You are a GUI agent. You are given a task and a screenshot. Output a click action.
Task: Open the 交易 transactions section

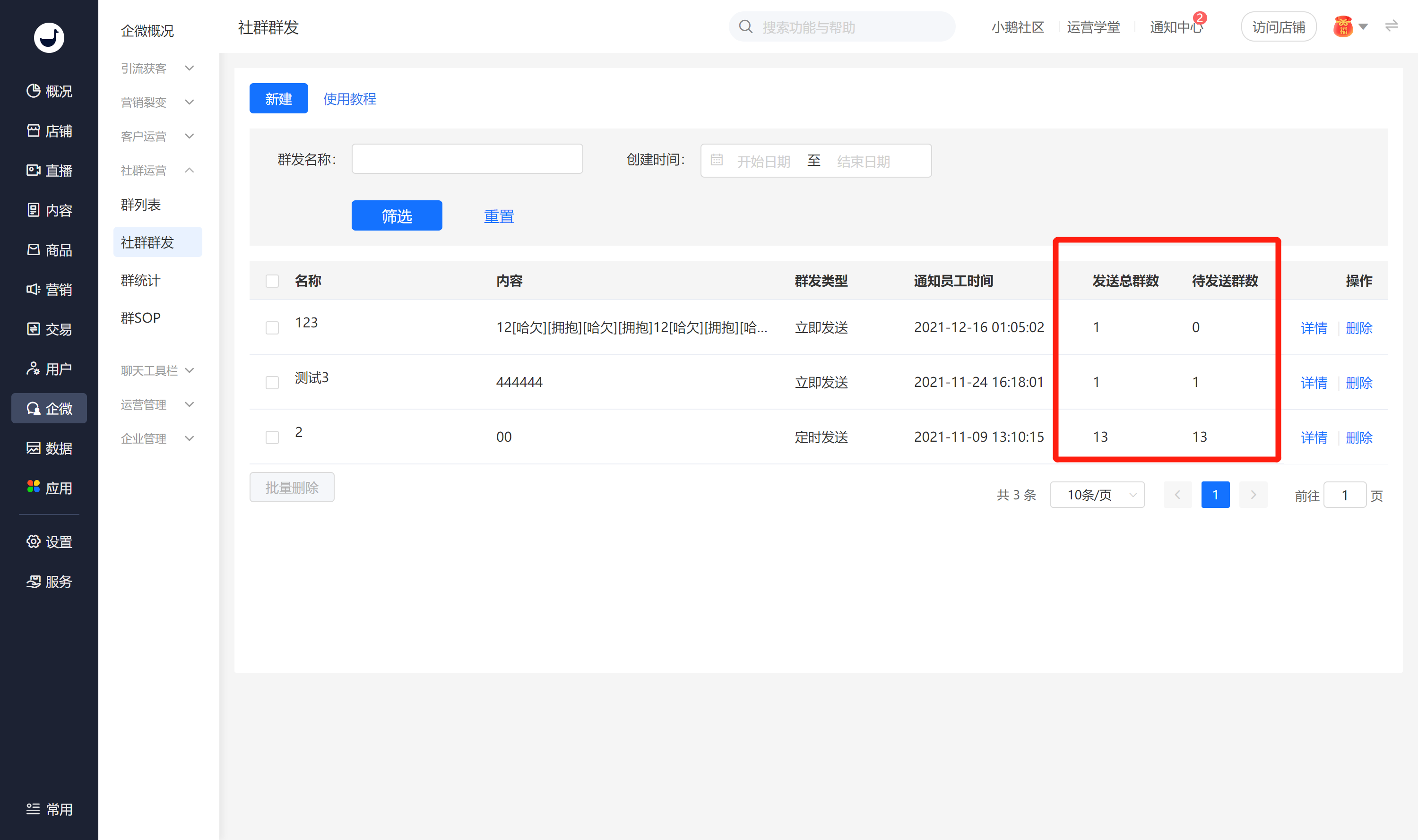[49, 329]
